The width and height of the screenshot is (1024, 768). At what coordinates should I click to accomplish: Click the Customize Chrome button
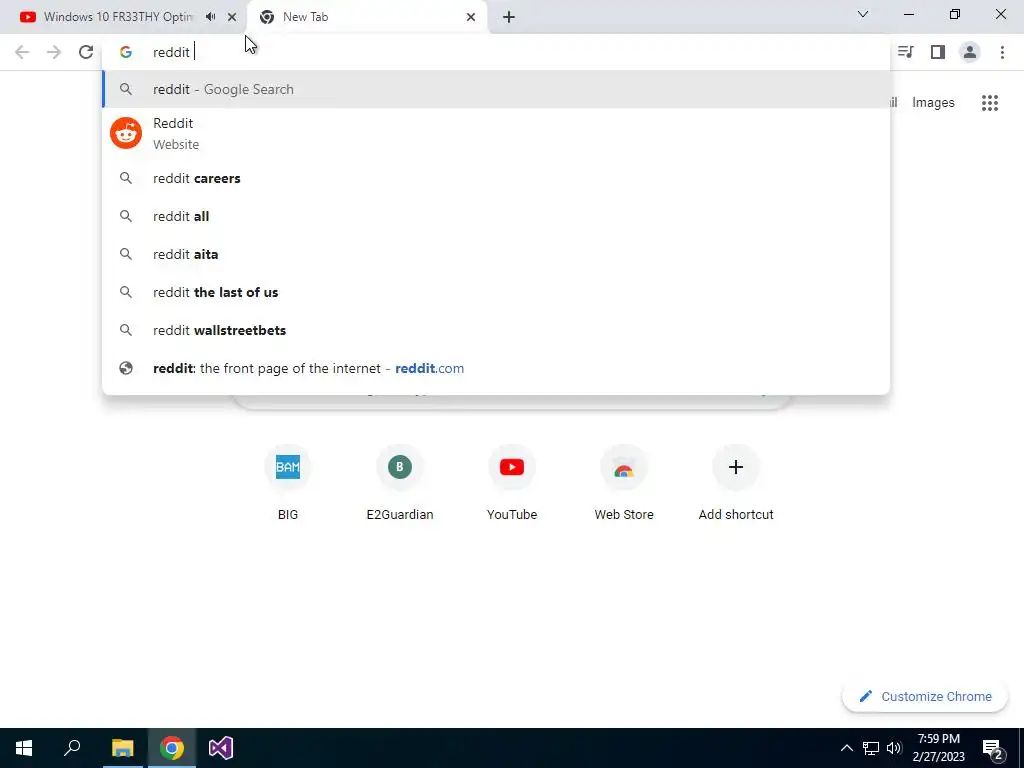tap(925, 696)
